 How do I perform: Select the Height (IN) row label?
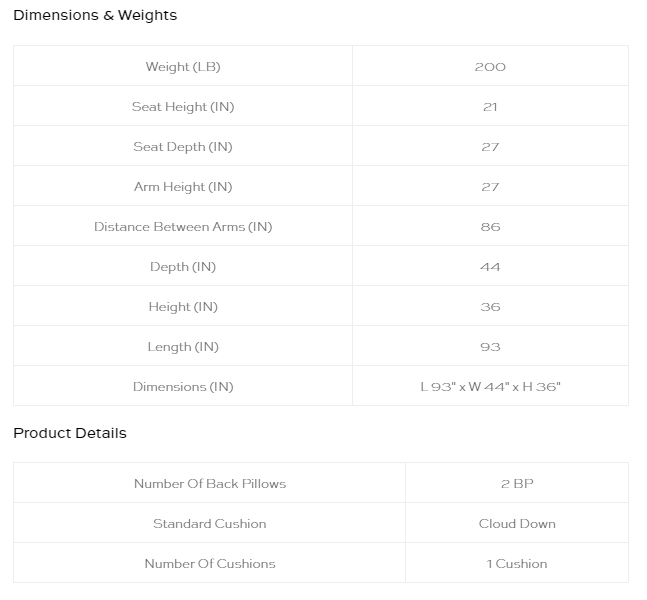pyautogui.click(x=183, y=307)
